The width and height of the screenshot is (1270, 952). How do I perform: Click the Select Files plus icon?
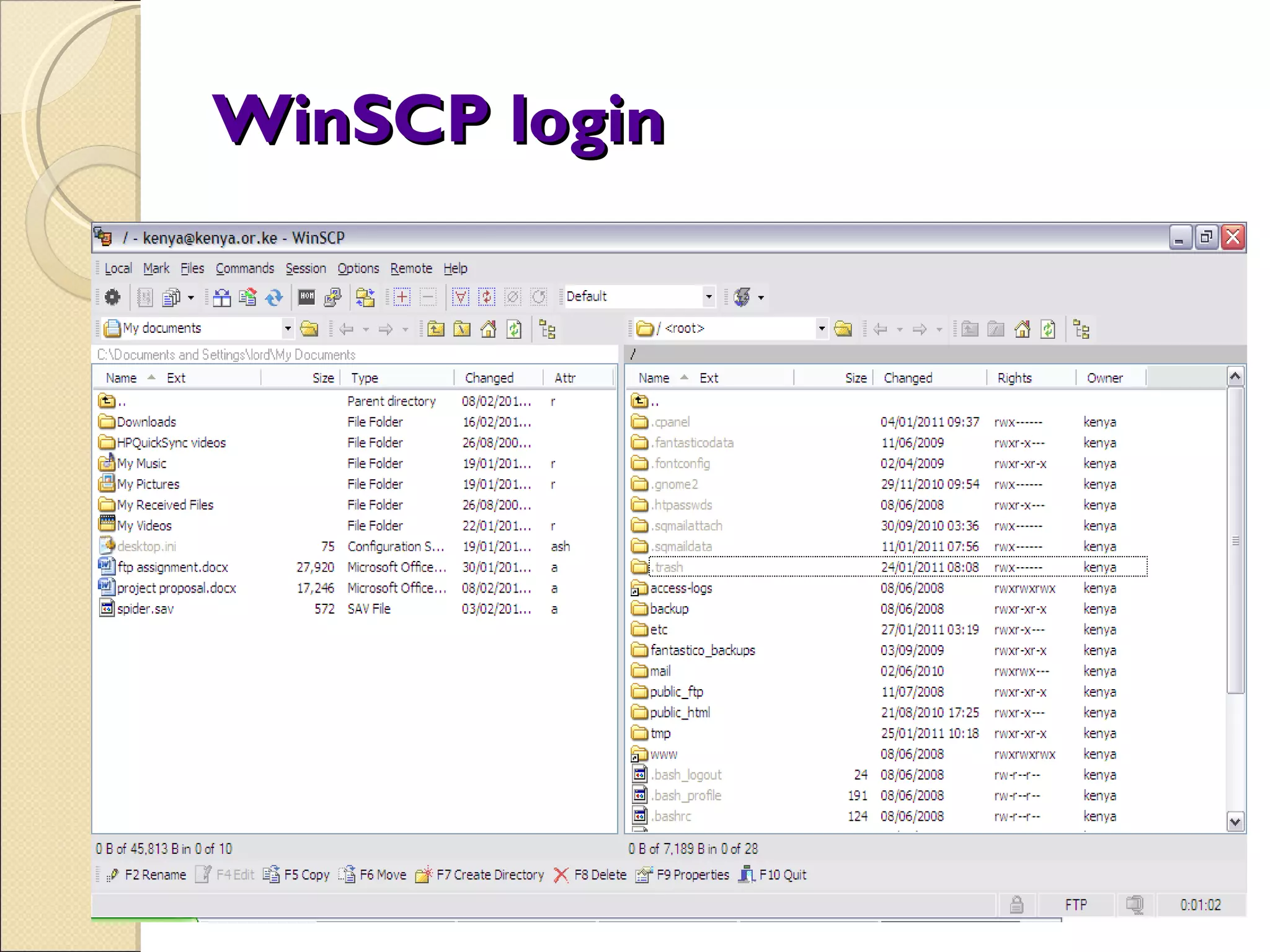402,297
